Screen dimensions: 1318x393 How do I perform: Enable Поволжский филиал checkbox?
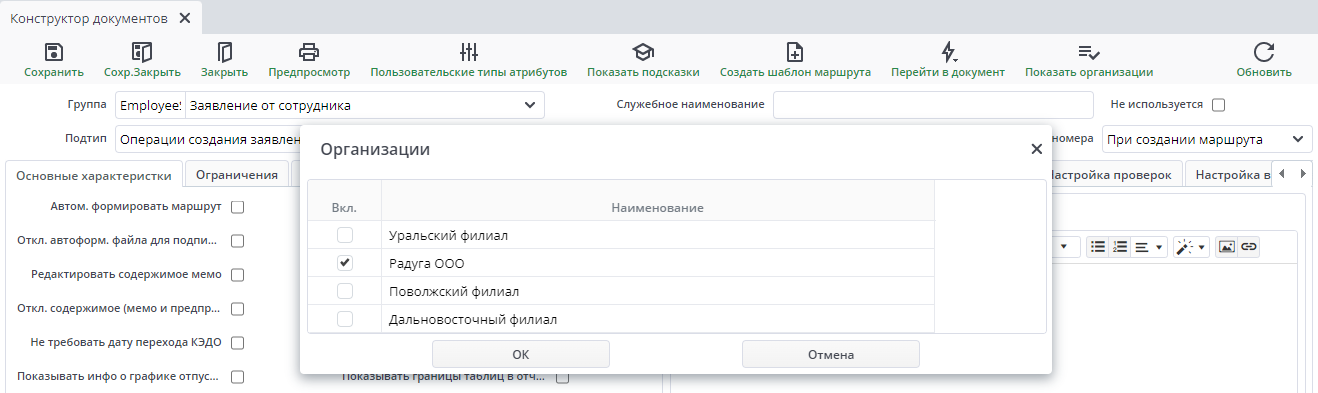tap(345, 291)
